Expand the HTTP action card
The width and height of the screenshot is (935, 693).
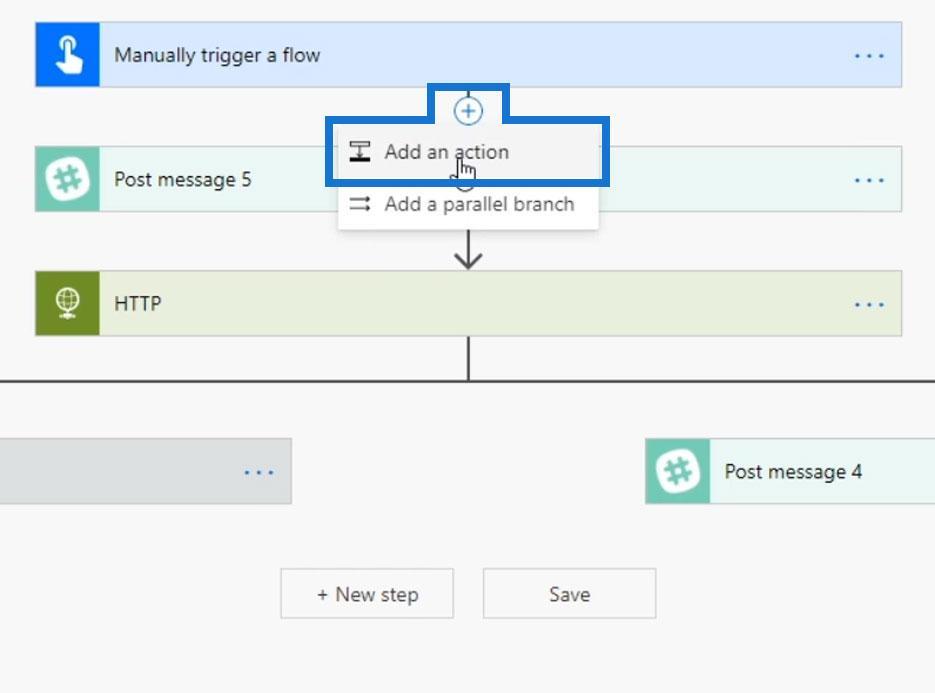tap(469, 304)
